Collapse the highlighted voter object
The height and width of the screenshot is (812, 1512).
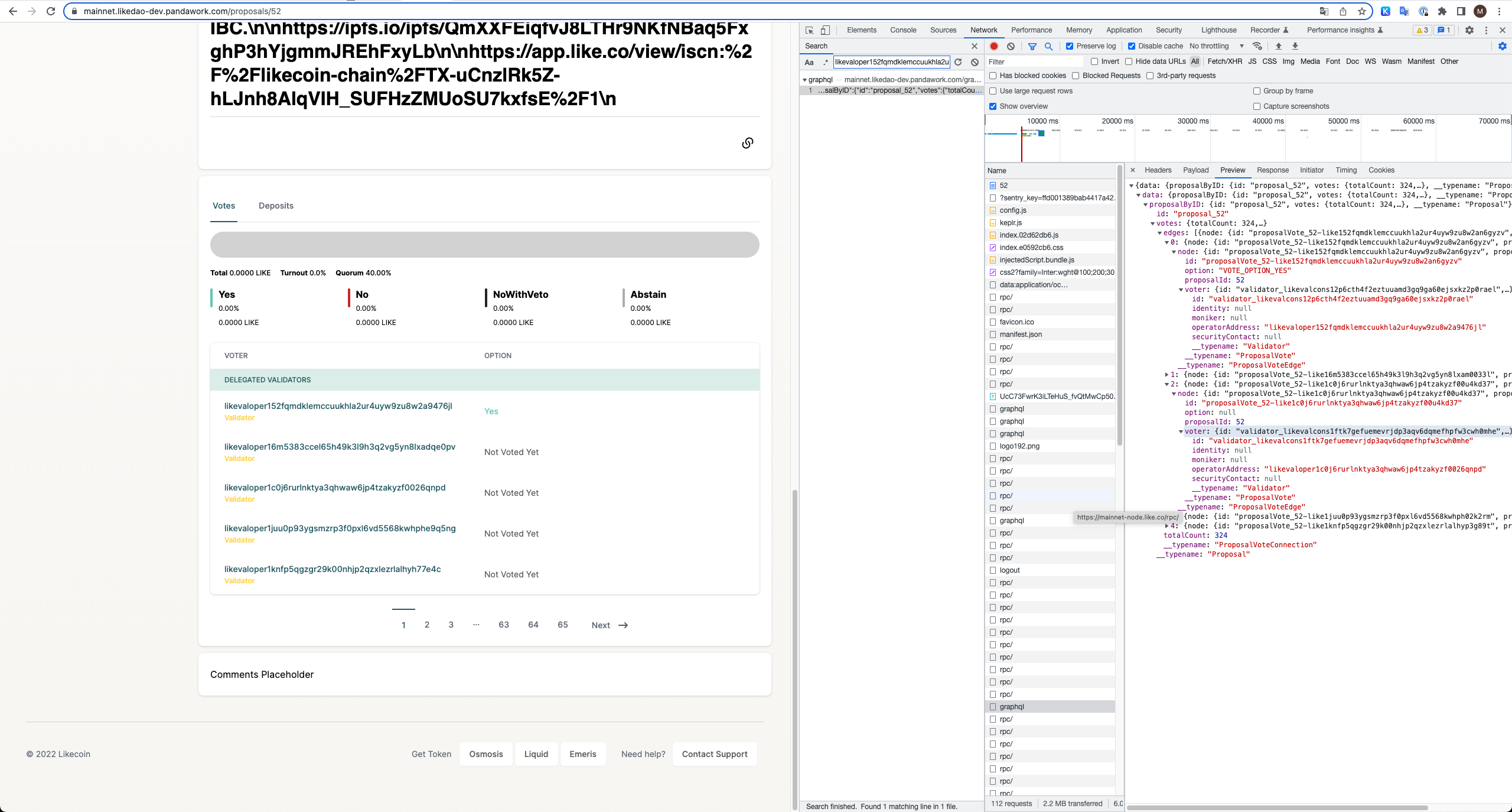1181,432
